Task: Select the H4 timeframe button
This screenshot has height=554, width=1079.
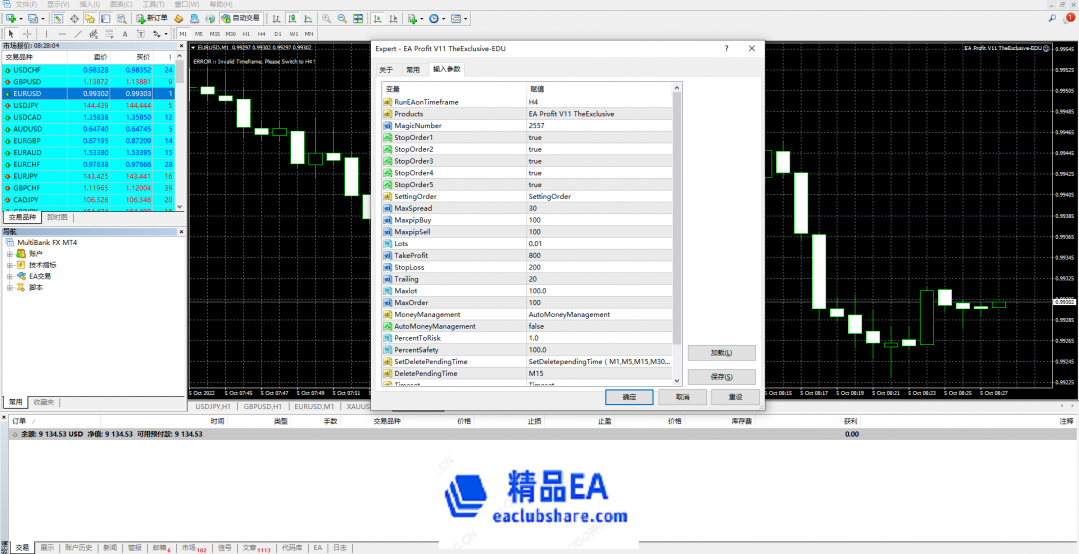Action: tap(261, 34)
